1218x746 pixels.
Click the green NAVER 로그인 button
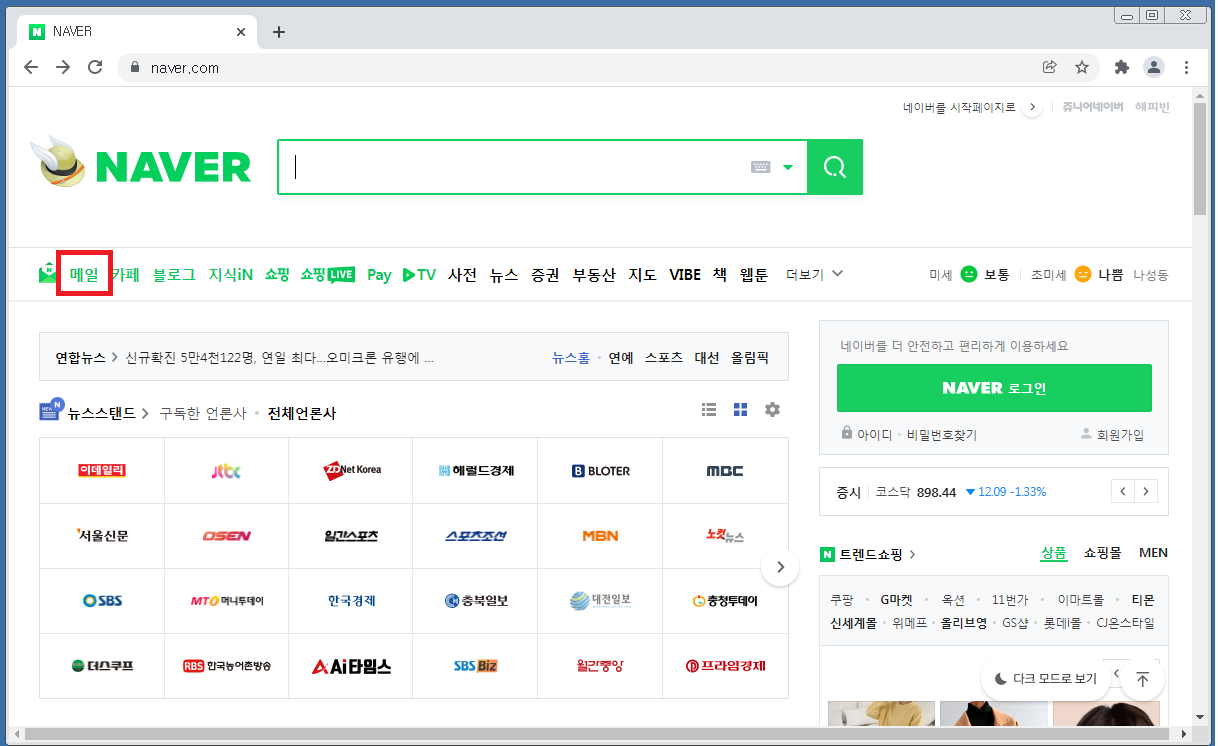(x=994, y=387)
